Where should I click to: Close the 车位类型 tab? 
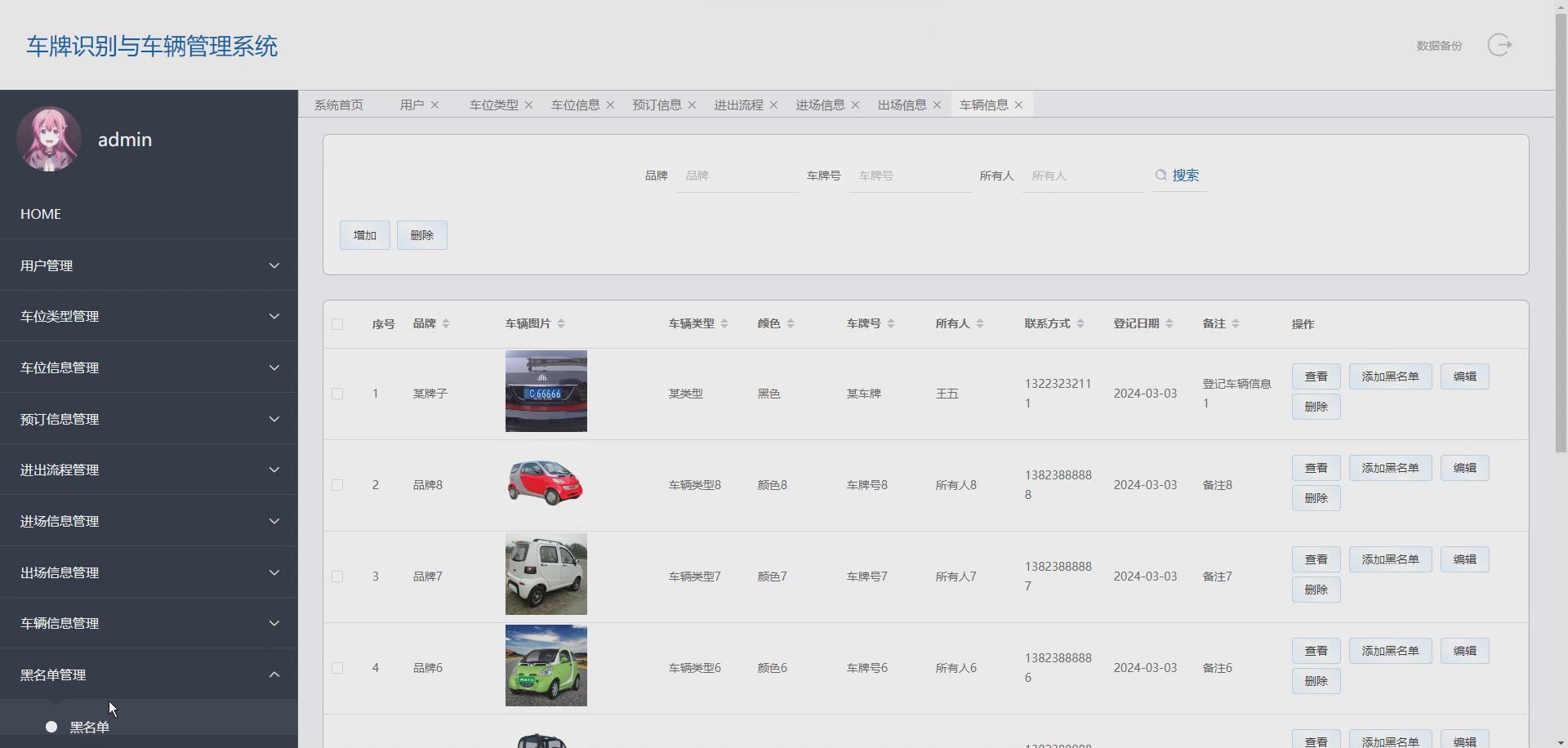[x=528, y=105]
